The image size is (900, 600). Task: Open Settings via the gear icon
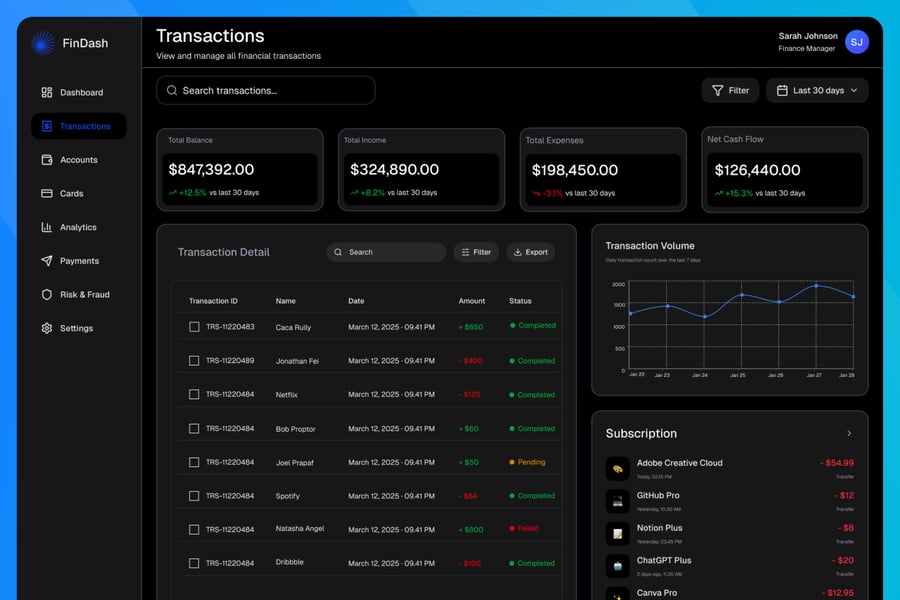click(46, 328)
